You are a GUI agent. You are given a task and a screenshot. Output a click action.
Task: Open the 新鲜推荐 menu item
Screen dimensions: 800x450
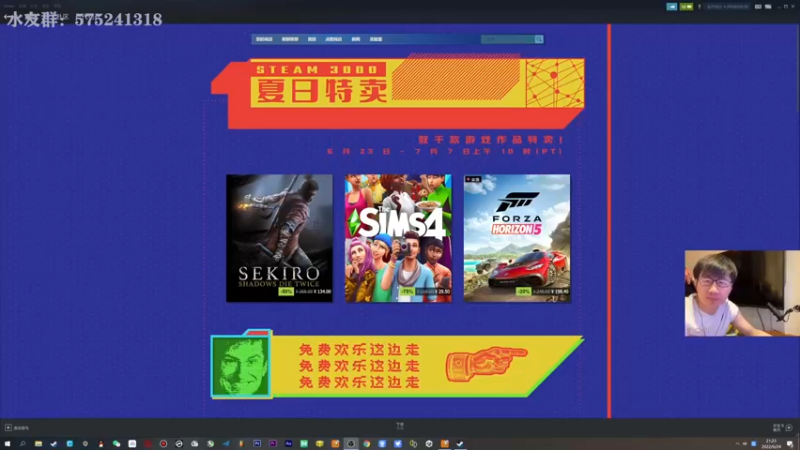(290, 39)
